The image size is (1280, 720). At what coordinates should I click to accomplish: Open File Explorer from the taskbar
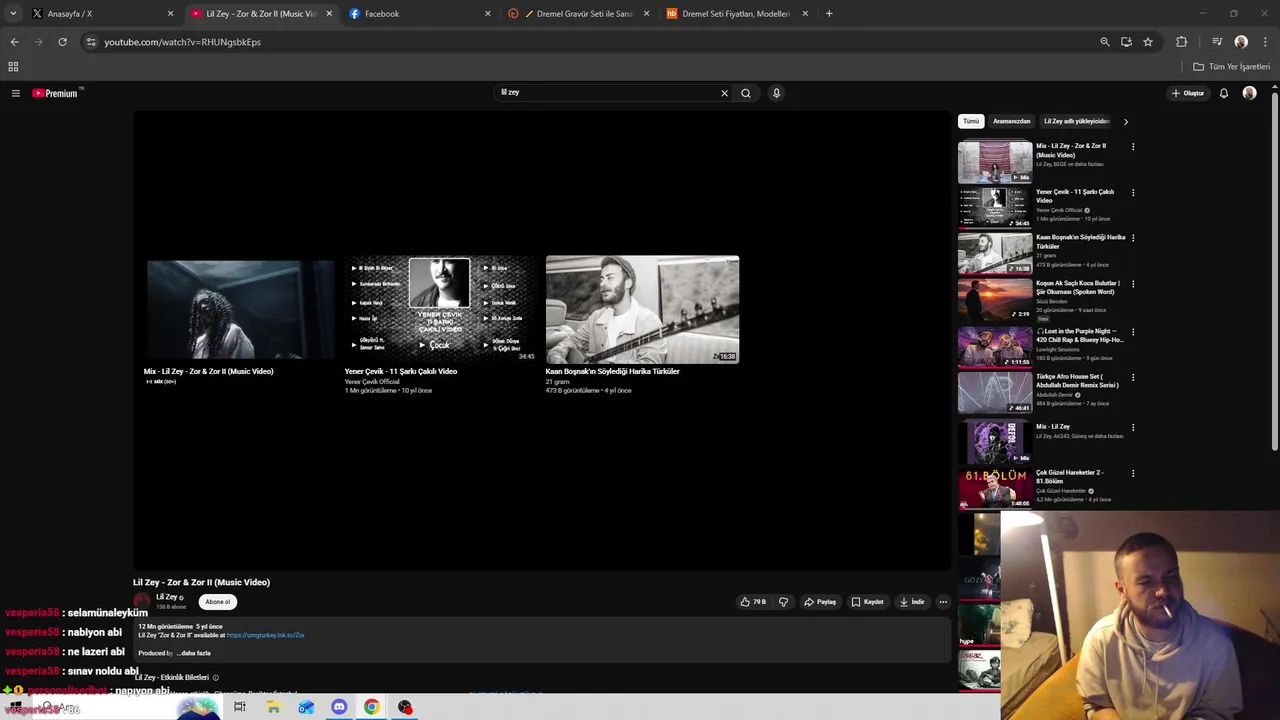pyautogui.click(x=273, y=707)
